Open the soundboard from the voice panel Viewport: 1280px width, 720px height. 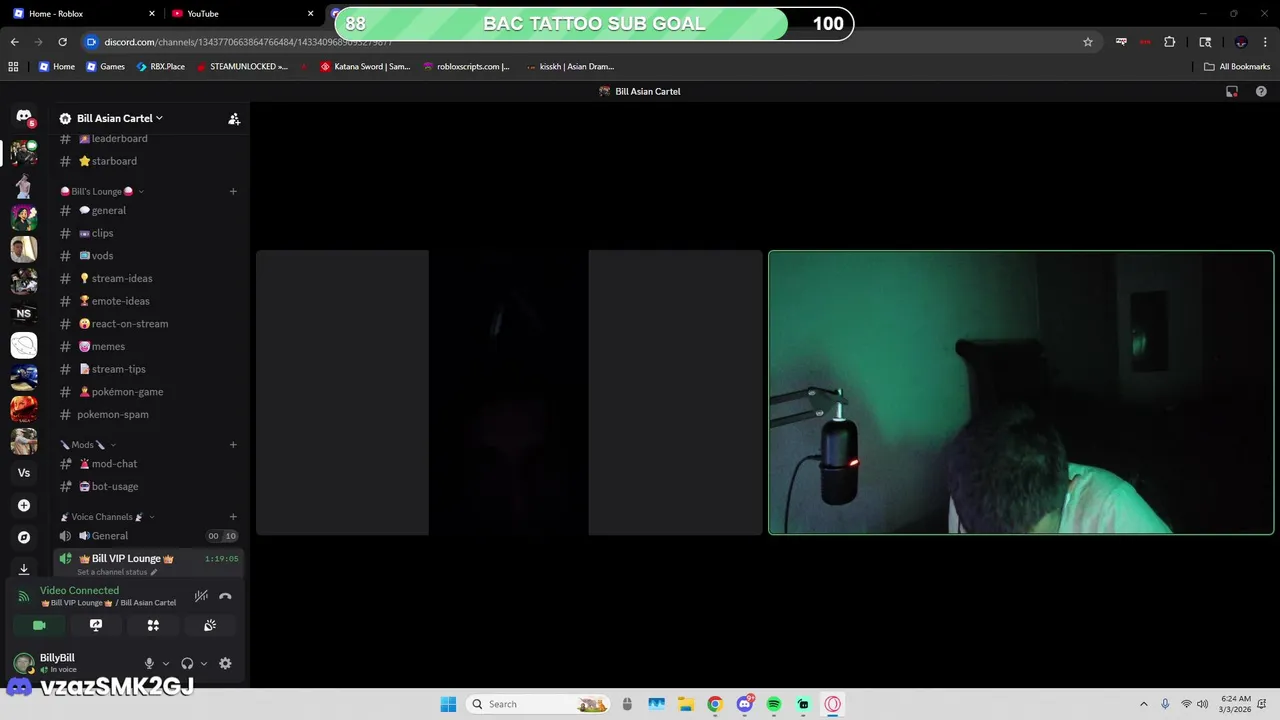210,625
